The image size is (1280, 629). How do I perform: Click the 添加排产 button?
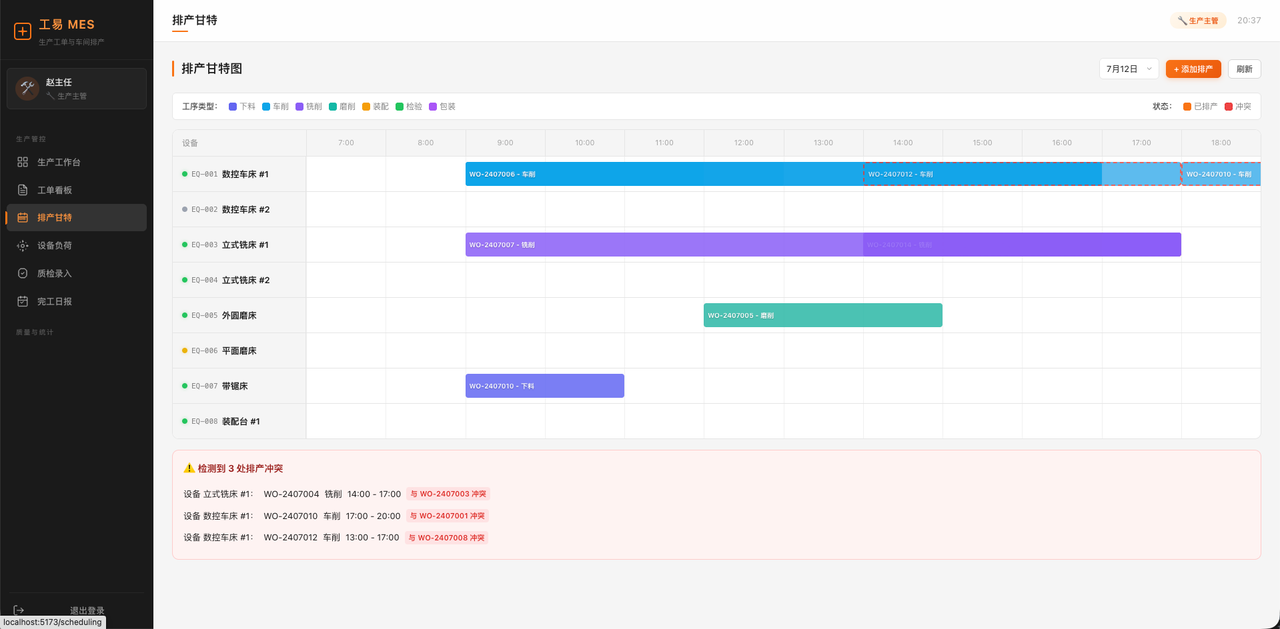click(1193, 69)
